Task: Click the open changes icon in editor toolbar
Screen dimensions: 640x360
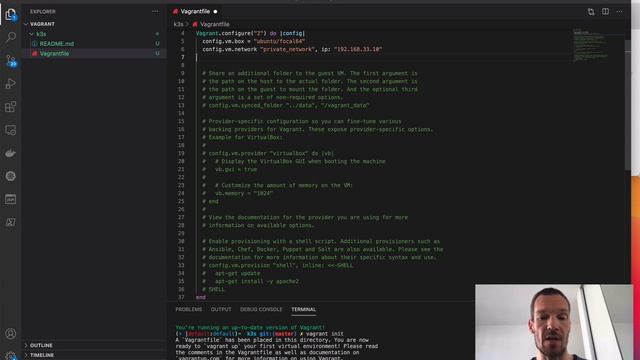Action: (591, 11)
